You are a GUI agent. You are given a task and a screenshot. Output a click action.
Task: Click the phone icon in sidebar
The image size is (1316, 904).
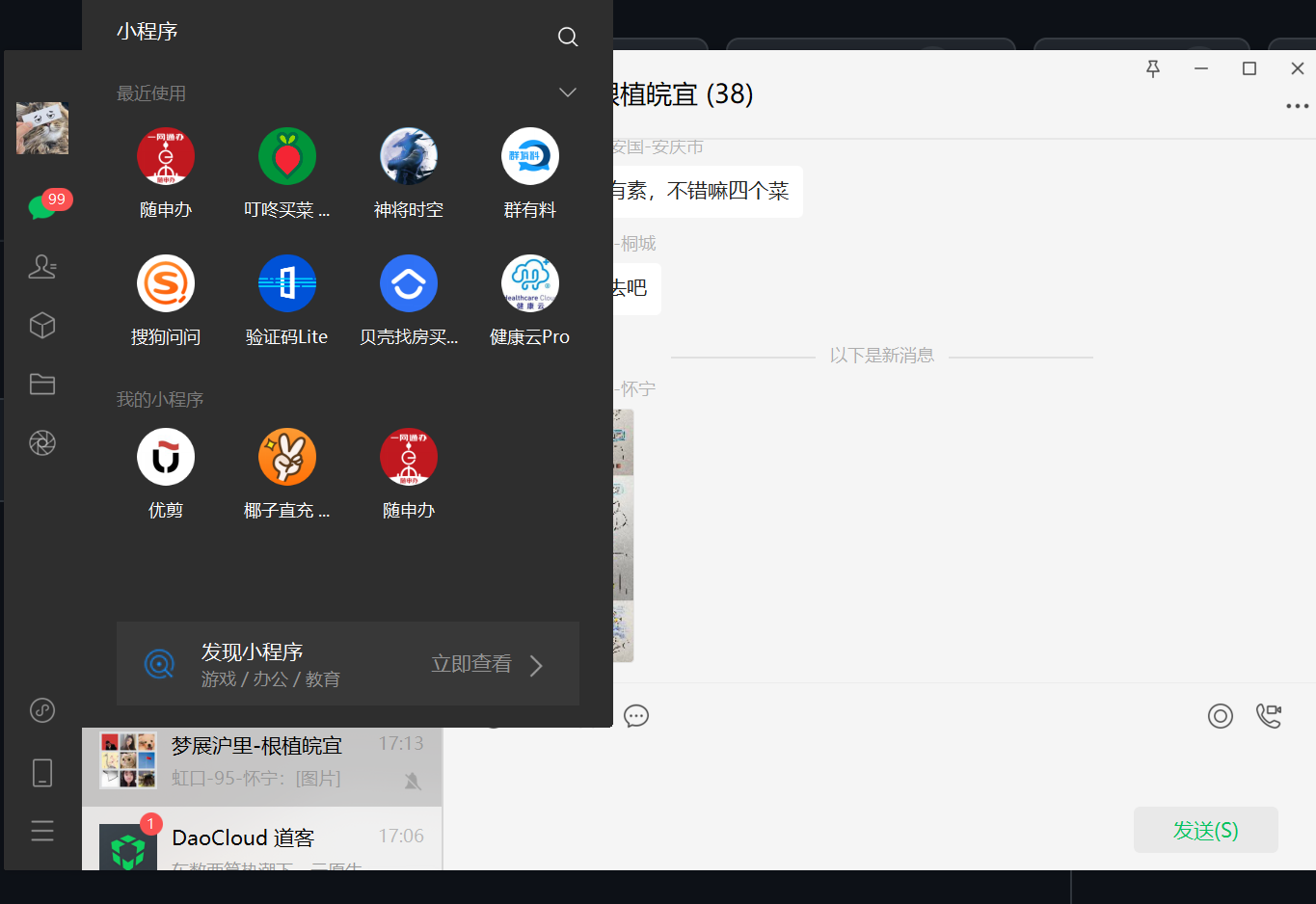(x=42, y=772)
